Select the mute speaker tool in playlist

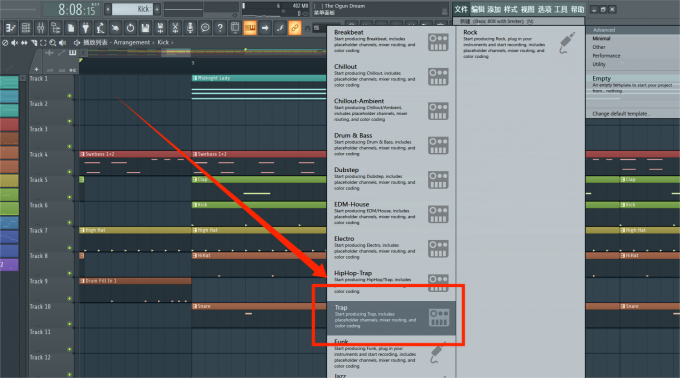click(x=14, y=42)
